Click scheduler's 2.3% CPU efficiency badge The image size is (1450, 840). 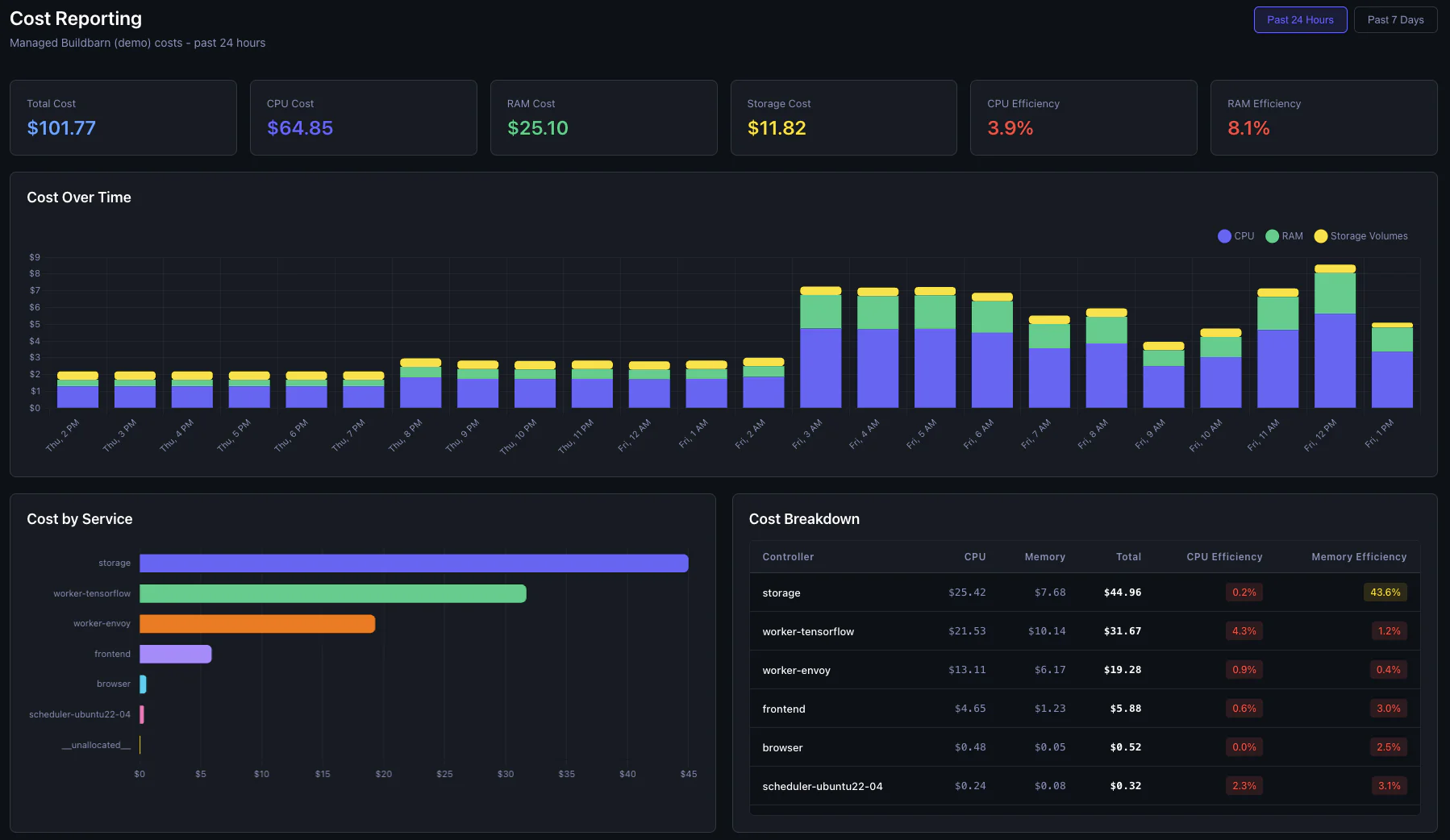tap(1244, 786)
